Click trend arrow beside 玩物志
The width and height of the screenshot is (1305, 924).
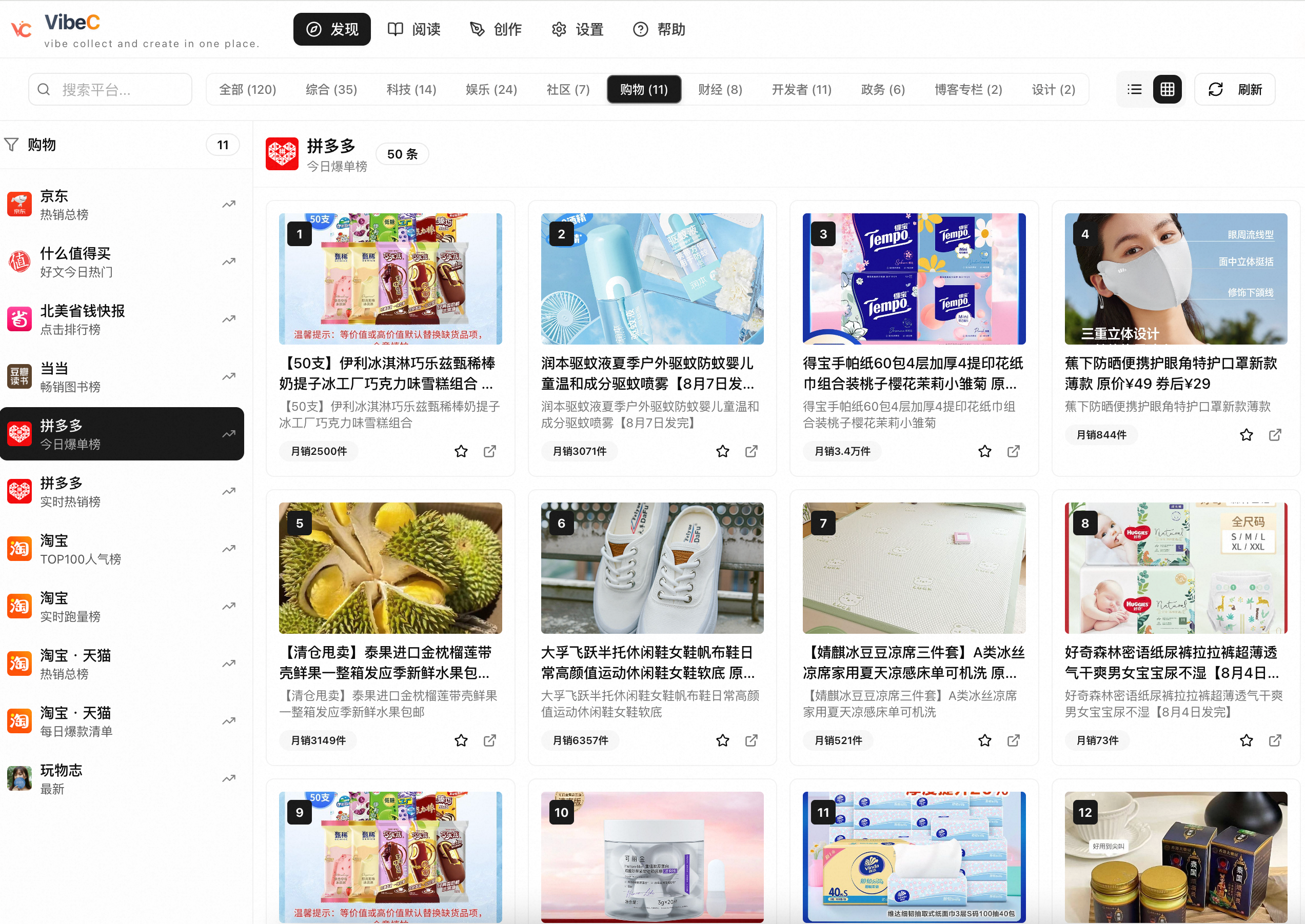point(229,778)
